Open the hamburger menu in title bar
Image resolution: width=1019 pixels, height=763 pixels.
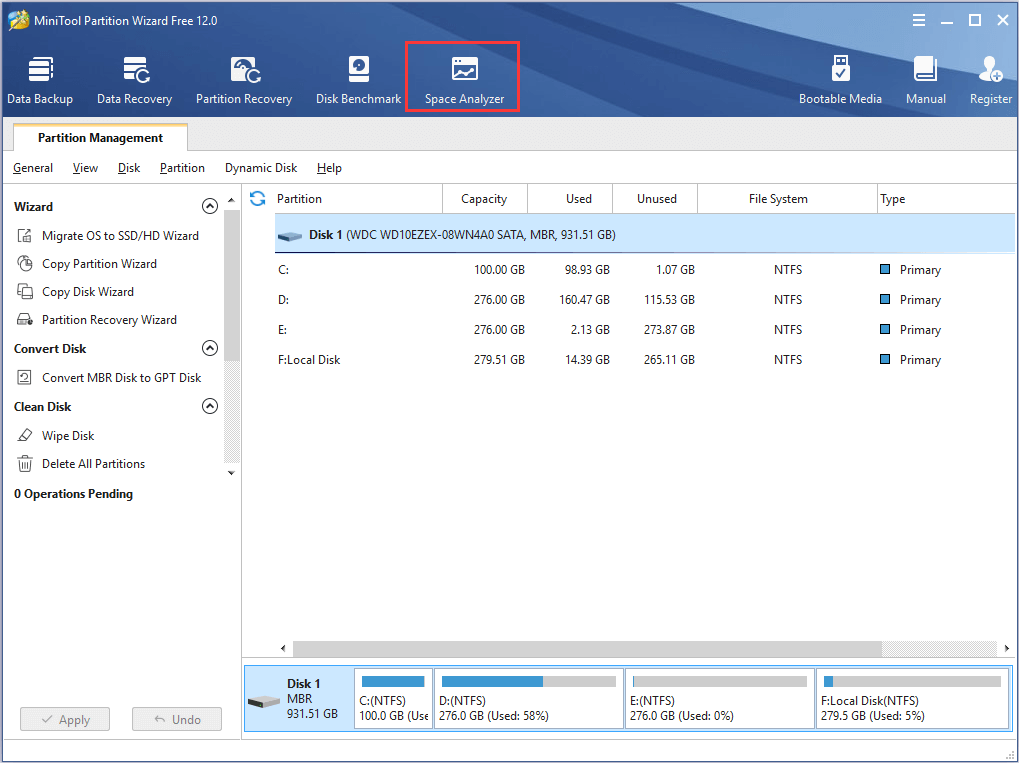919,20
